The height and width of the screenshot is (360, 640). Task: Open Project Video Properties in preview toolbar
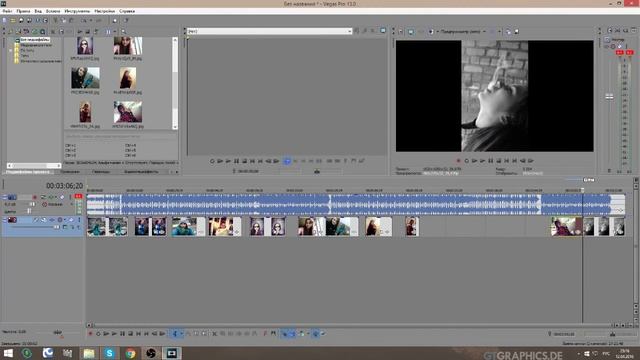[x=400, y=31]
